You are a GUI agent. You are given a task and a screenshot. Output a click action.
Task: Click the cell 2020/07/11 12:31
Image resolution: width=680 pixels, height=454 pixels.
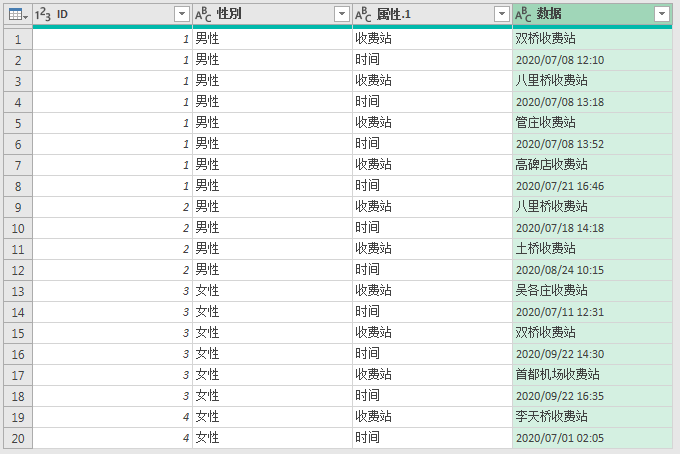pyautogui.click(x=592, y=312)
